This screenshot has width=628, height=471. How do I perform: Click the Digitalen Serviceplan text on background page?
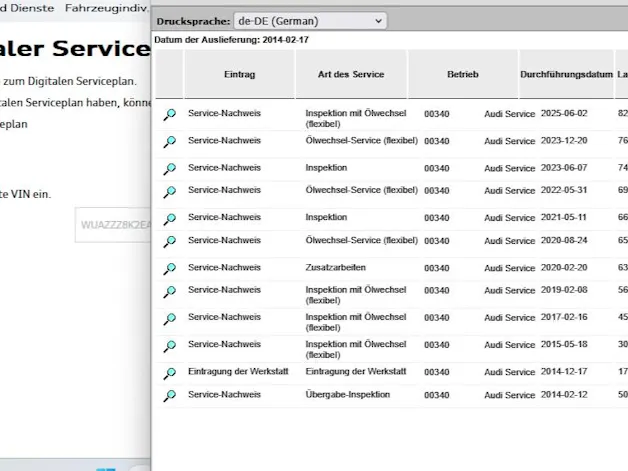[x=82, y=81]
